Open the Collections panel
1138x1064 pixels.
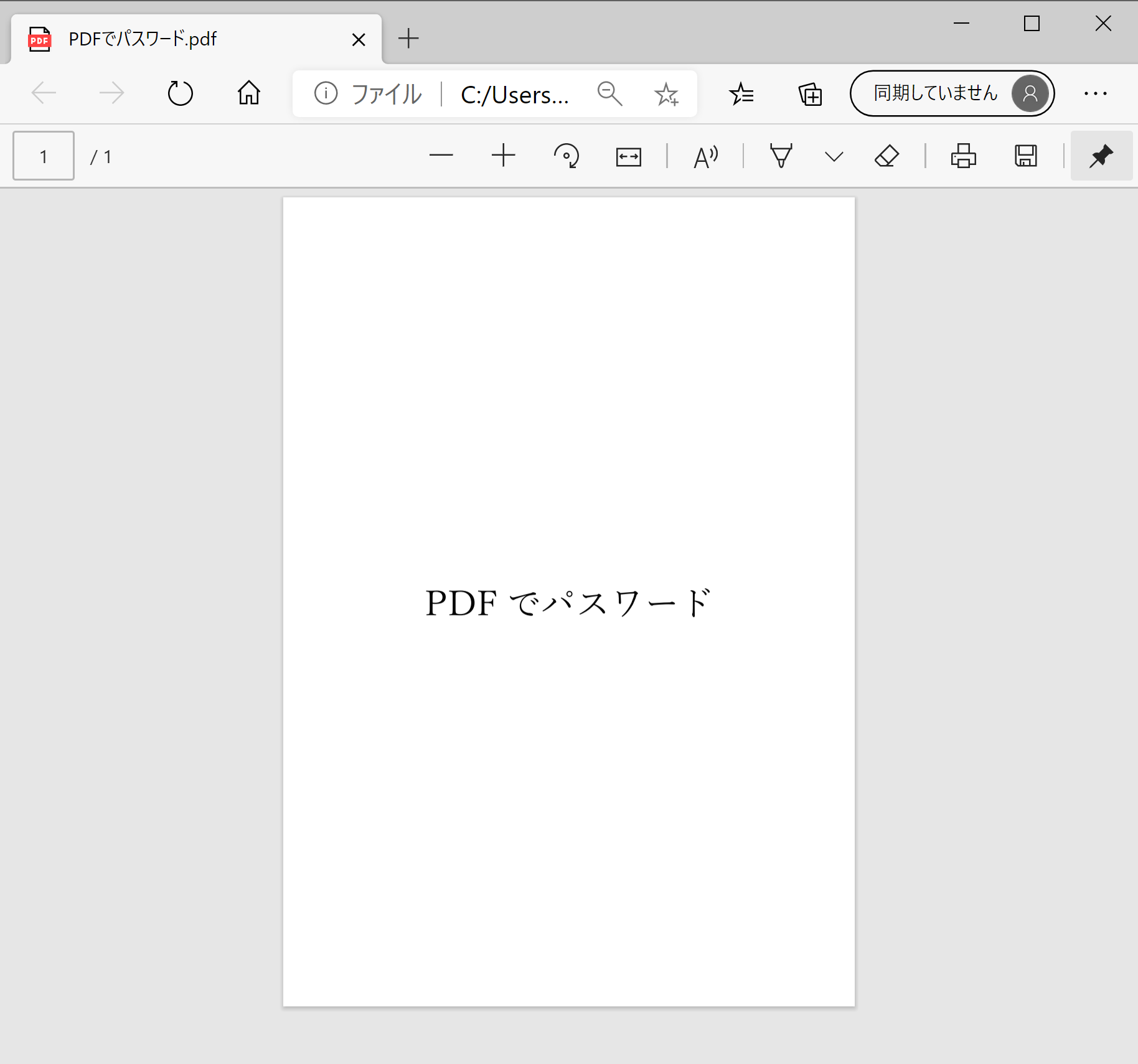[x=809, y=94]
